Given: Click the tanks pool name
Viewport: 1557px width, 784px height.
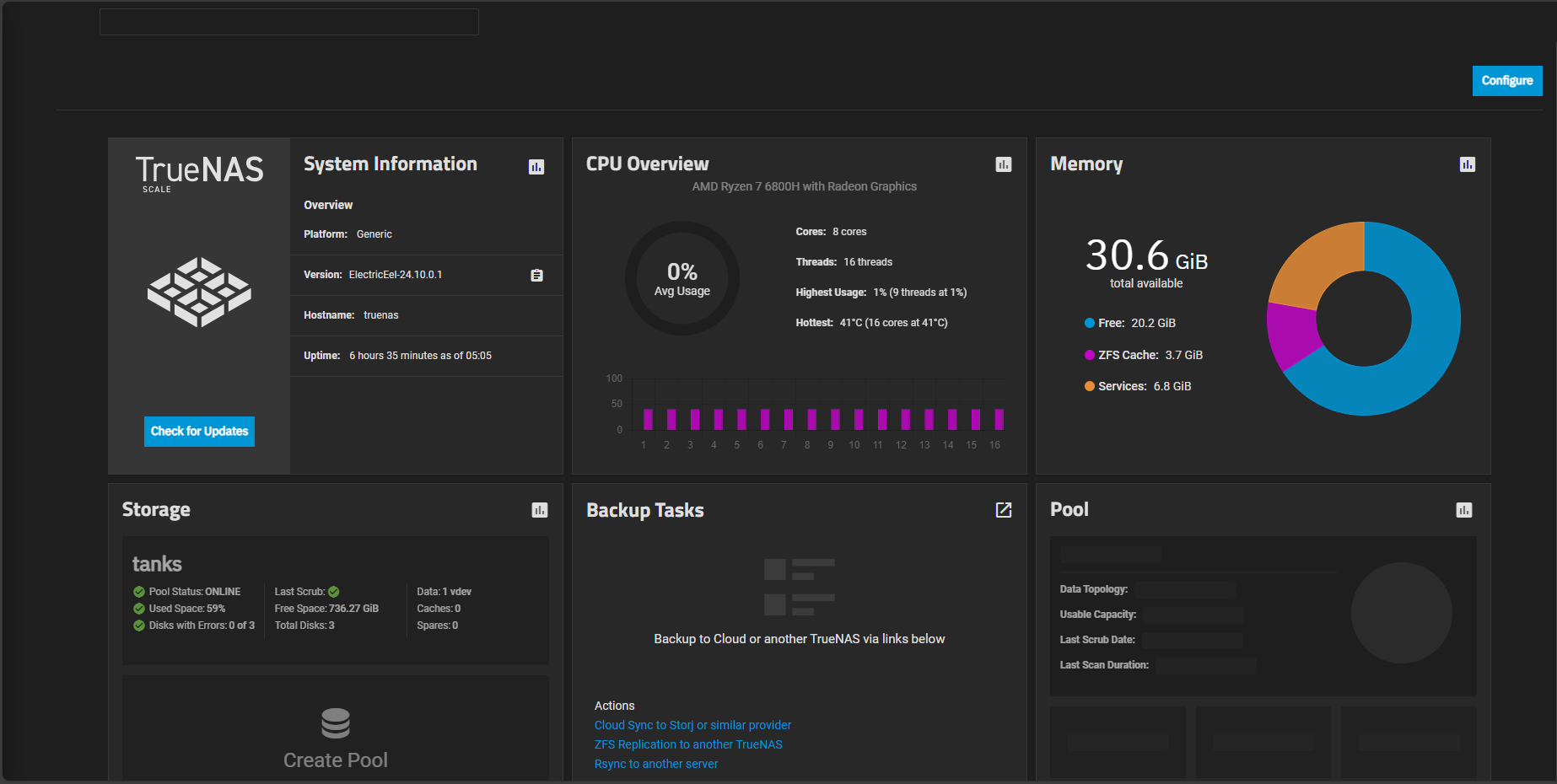Looking at the screenshot, I should coord(157,564).
